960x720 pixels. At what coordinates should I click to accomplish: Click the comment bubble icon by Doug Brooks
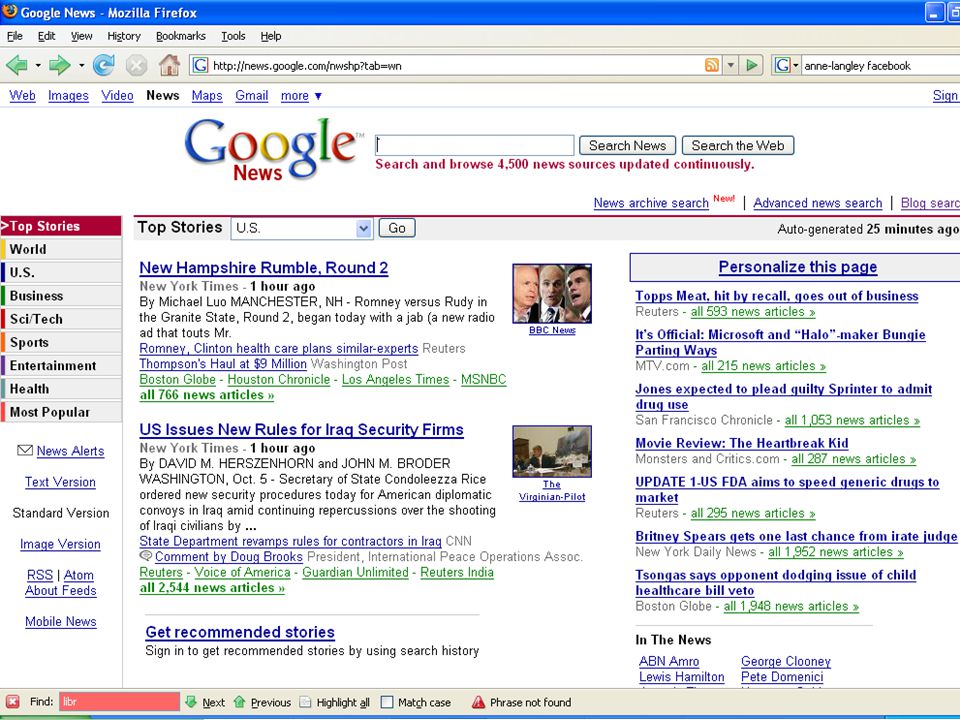(146, 556)
